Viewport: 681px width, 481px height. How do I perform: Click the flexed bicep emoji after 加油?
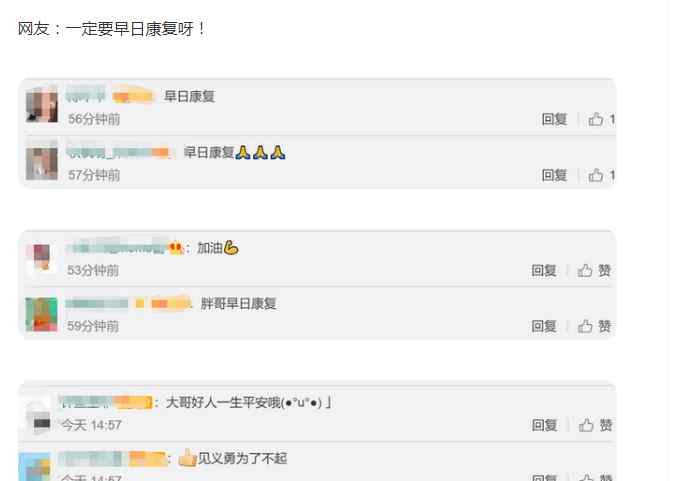pyautogui.click(x=231, y=248)
